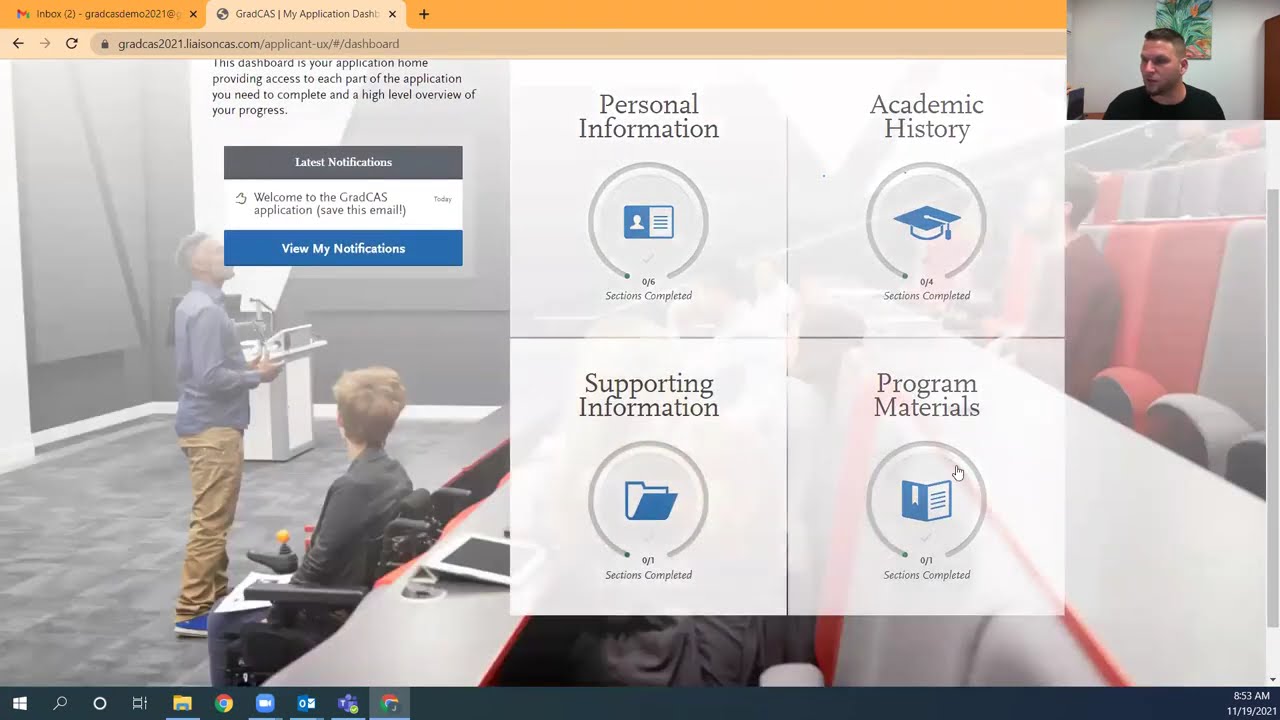Select the Supporting Information heading
The image size is (1280, 720).
[648, 396]
